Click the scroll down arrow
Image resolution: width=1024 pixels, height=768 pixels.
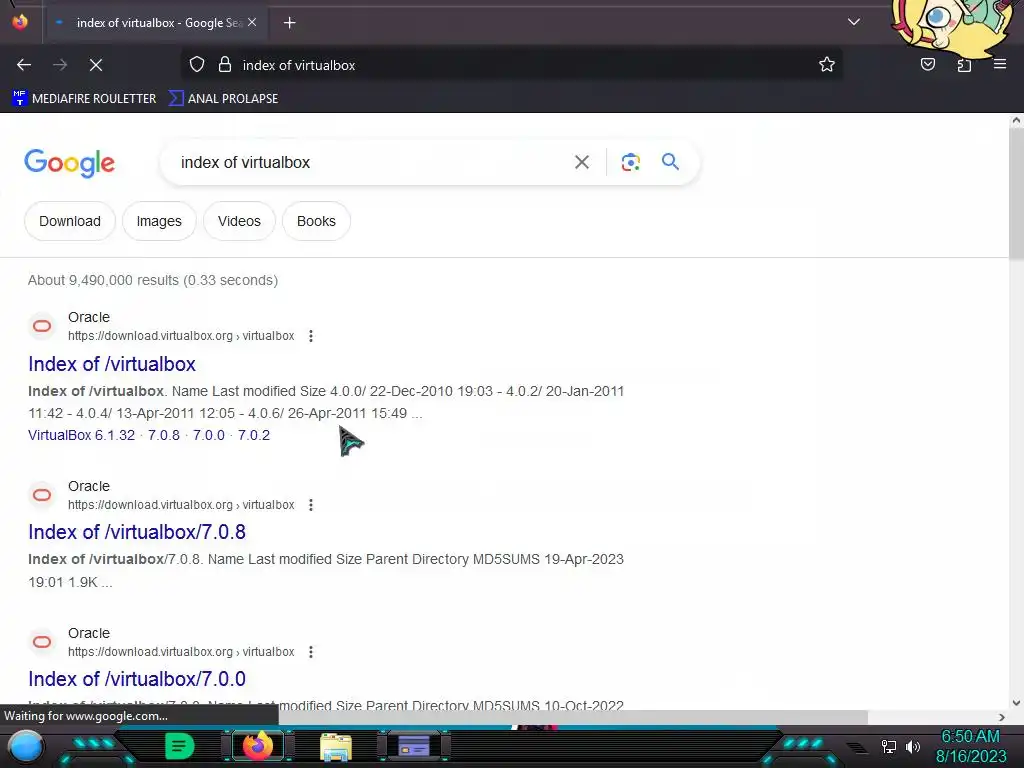coord(1016,703)
